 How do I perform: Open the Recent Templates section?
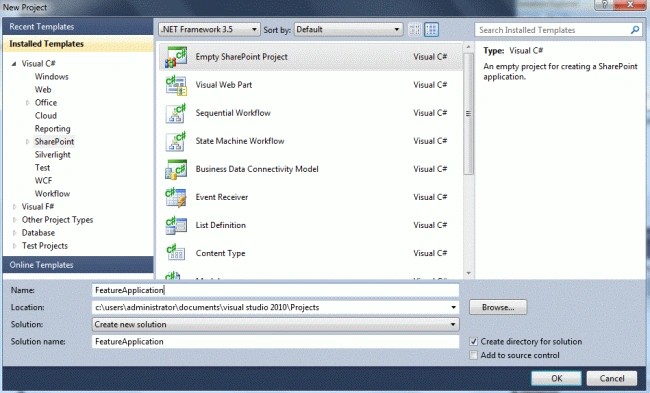pos(78,27)
